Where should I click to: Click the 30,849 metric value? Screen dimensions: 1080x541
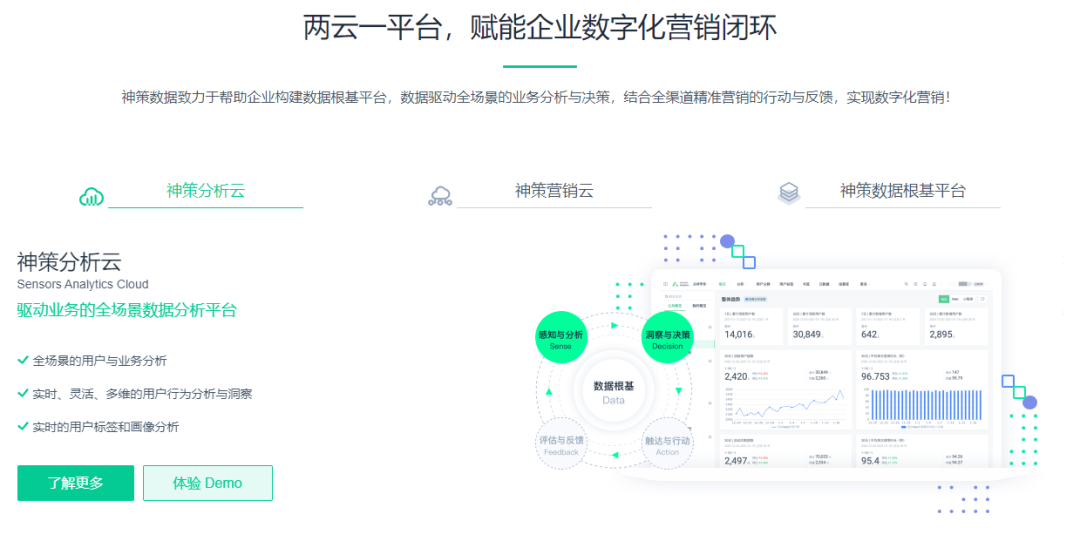click(x=807, y=334)
